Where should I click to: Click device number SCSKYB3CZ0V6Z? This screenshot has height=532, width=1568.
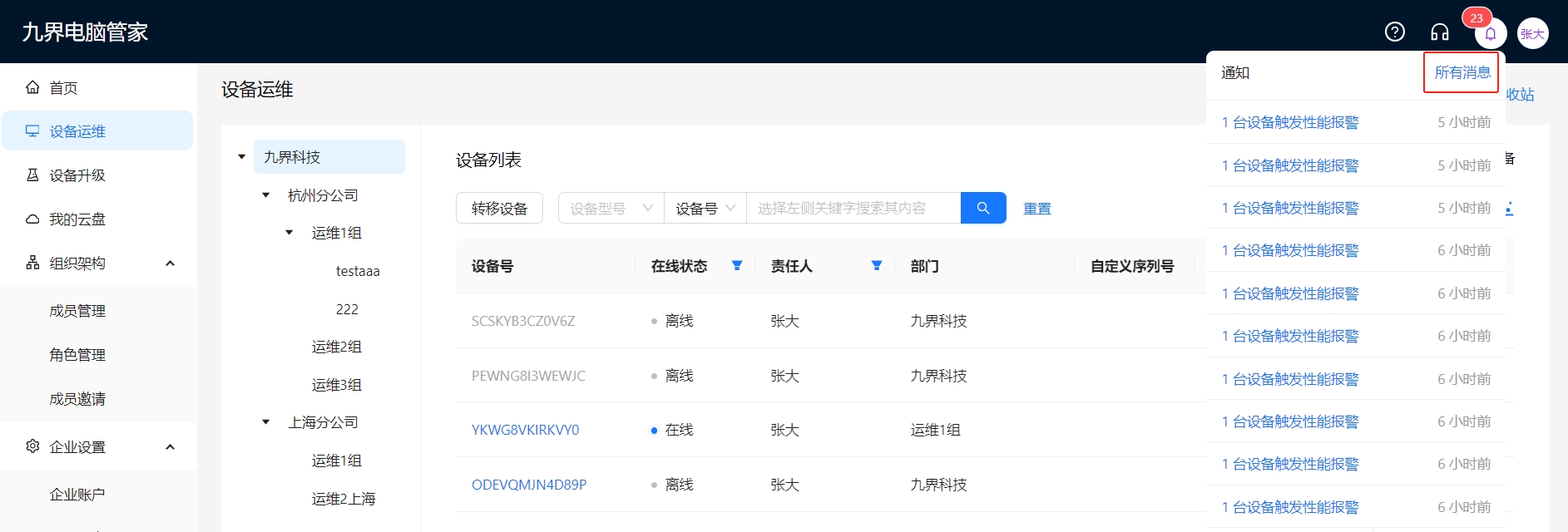tap(523, 321)
